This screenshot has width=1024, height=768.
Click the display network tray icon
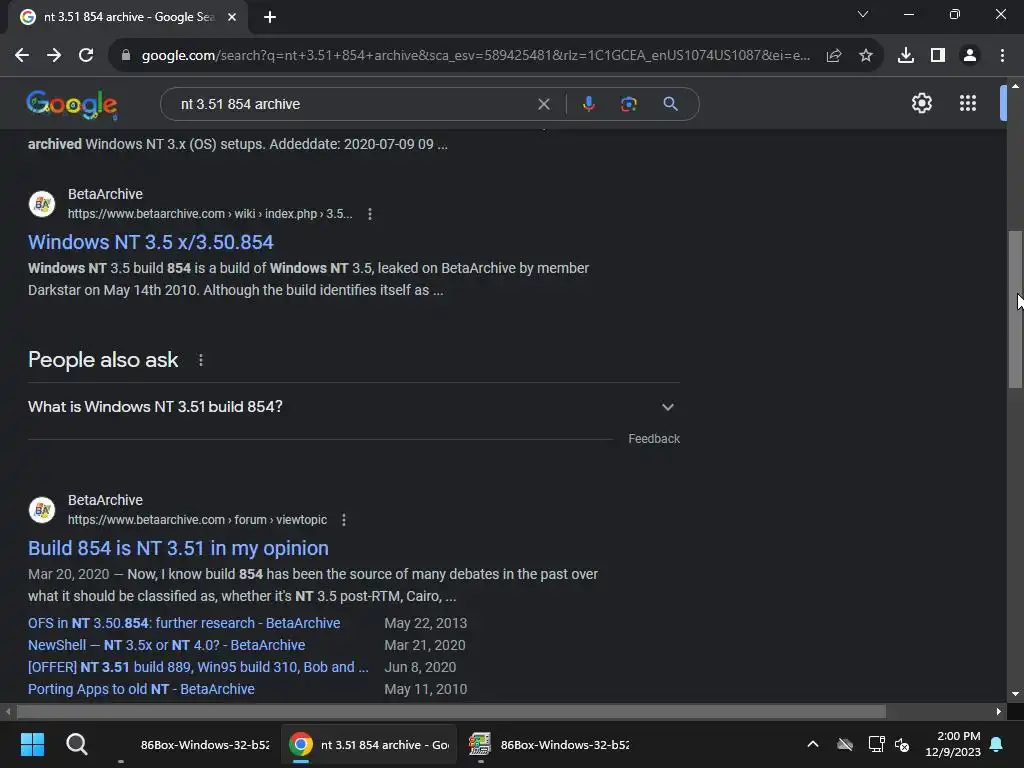click(876, 744)
